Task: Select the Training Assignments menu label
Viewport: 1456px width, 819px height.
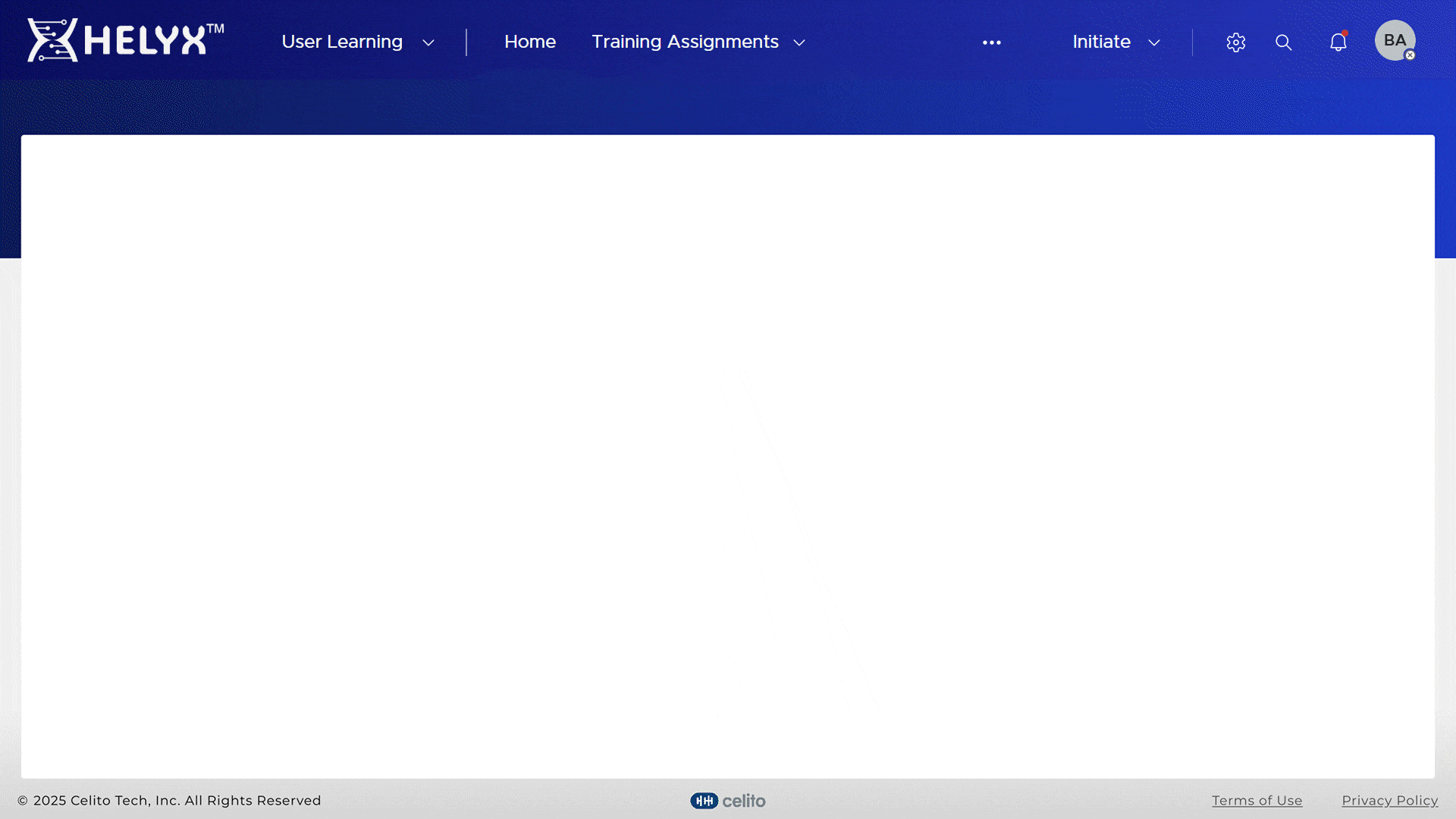Action: pyautogui.click(x=685, y=42)
